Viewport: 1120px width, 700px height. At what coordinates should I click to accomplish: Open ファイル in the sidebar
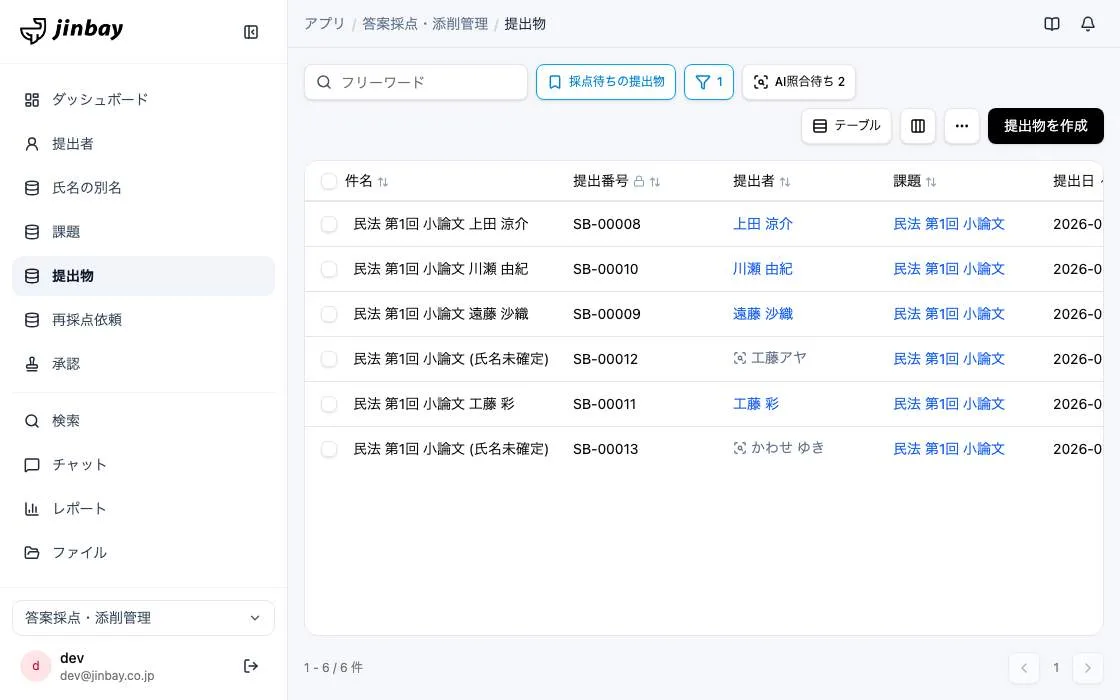[x=144, y=553]
